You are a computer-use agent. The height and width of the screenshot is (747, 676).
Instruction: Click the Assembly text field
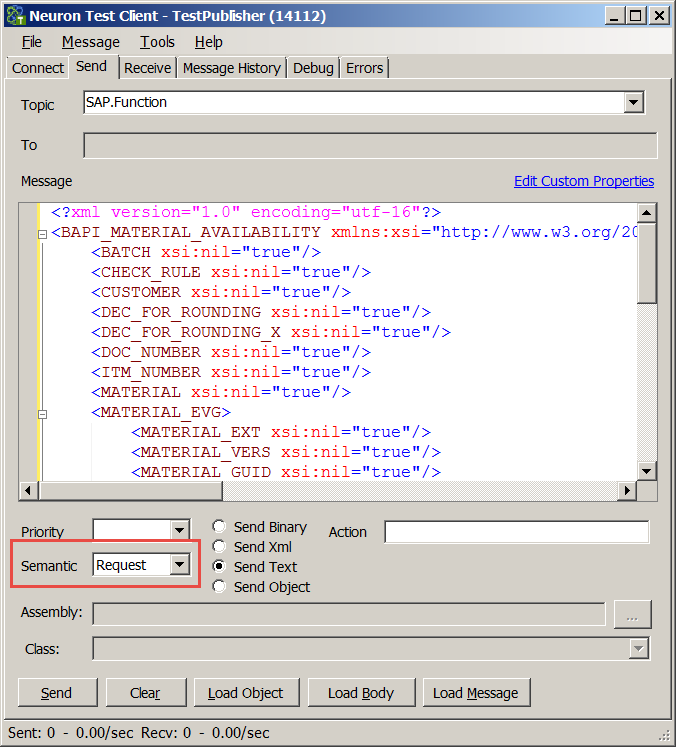349,614
